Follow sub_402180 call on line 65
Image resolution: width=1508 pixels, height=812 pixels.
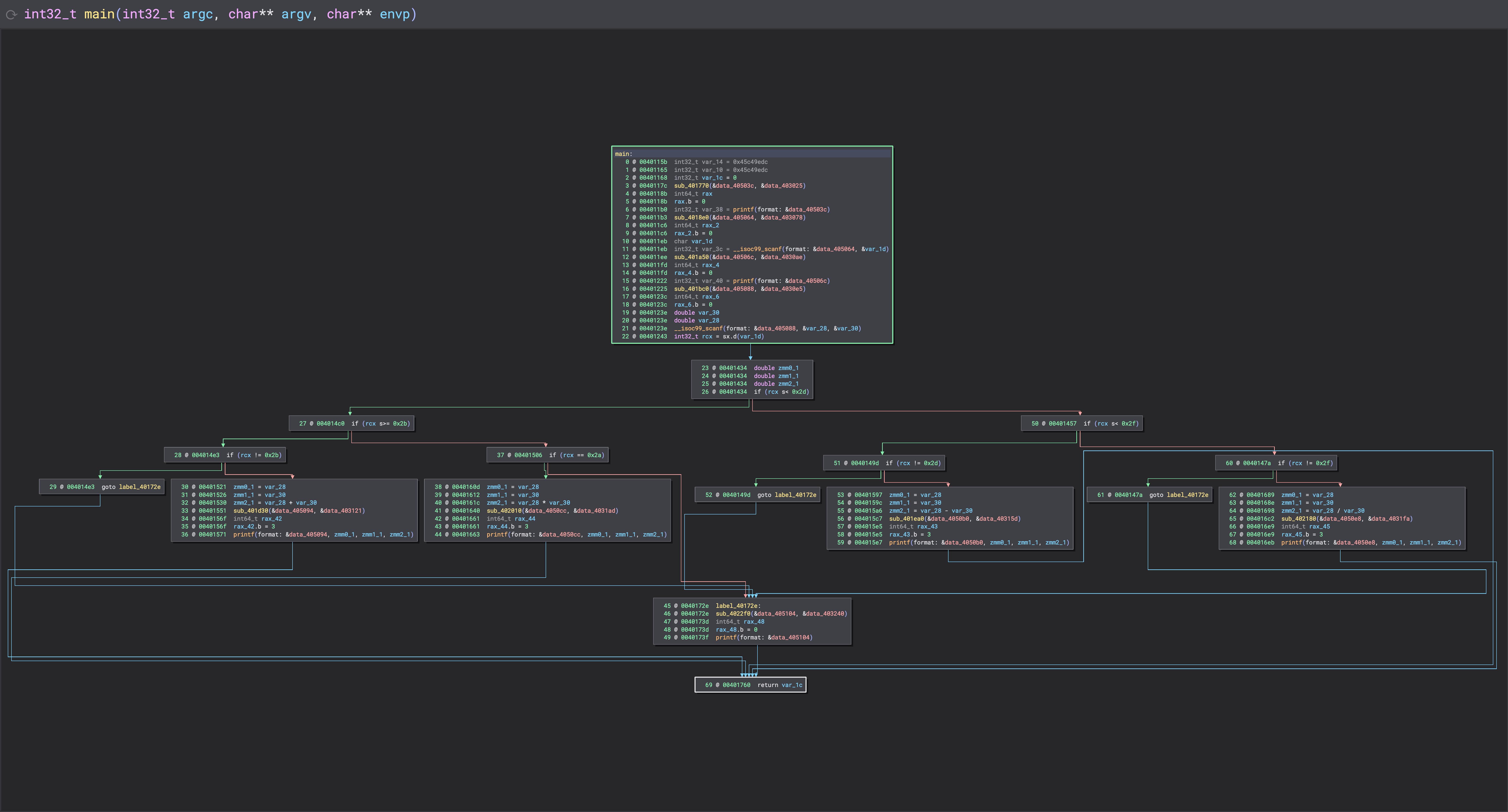tap(1298, 519)
